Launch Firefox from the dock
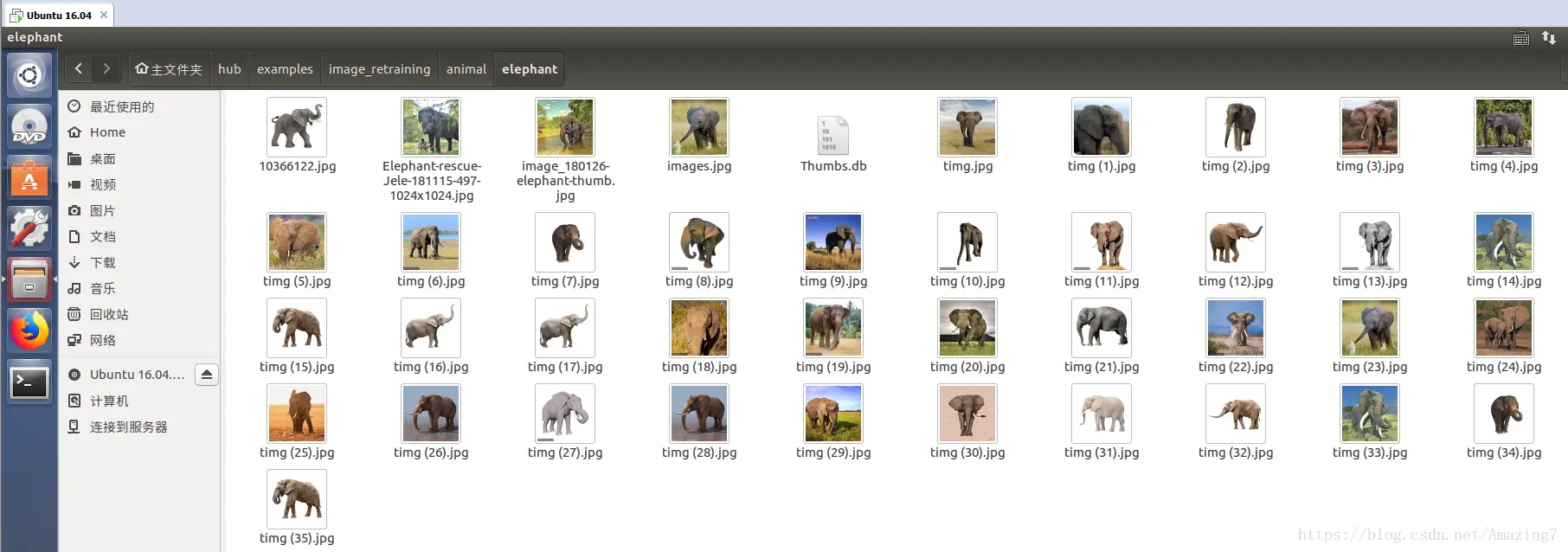 pyautogui.click(x=29, y=331)
